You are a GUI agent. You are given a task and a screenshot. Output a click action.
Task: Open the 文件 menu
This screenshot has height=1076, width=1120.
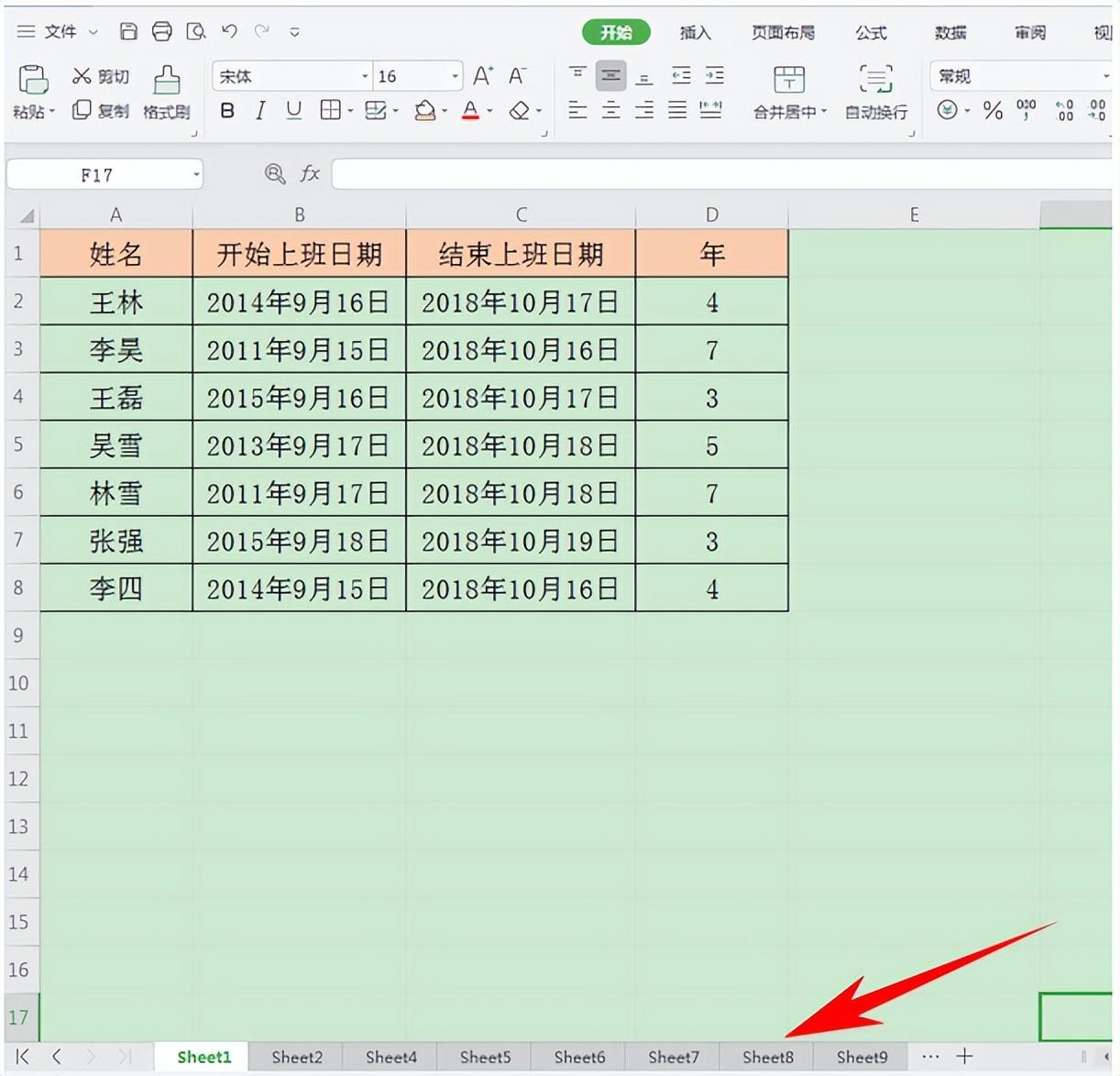point(59,31)
